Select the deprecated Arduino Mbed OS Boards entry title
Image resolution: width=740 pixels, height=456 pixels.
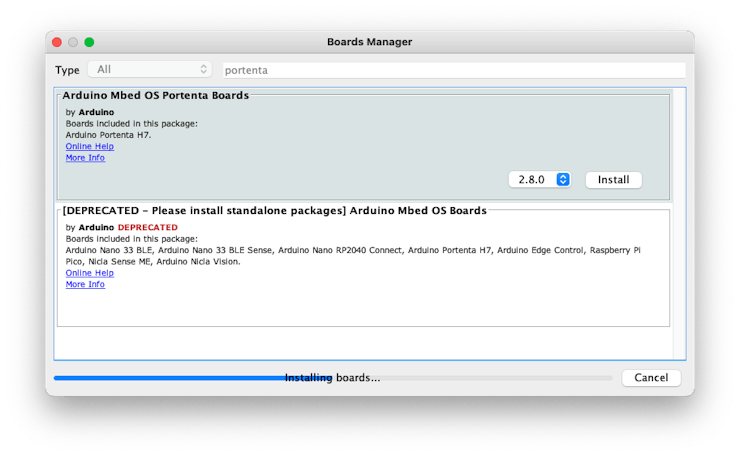pos(275,211)
